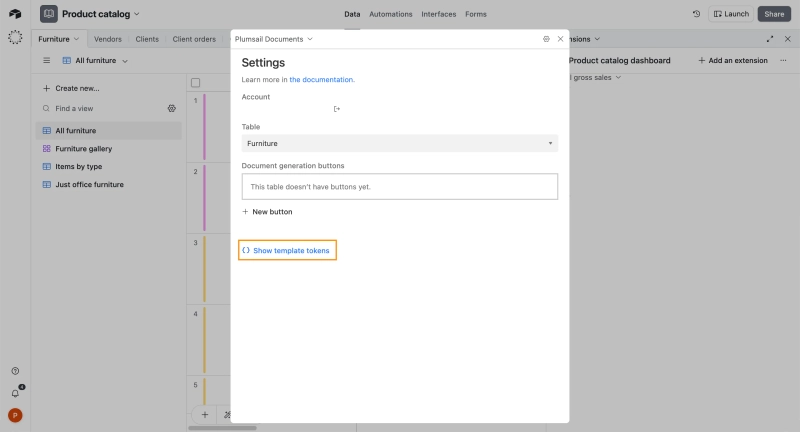Click Show template tokens link

point(287,250)
